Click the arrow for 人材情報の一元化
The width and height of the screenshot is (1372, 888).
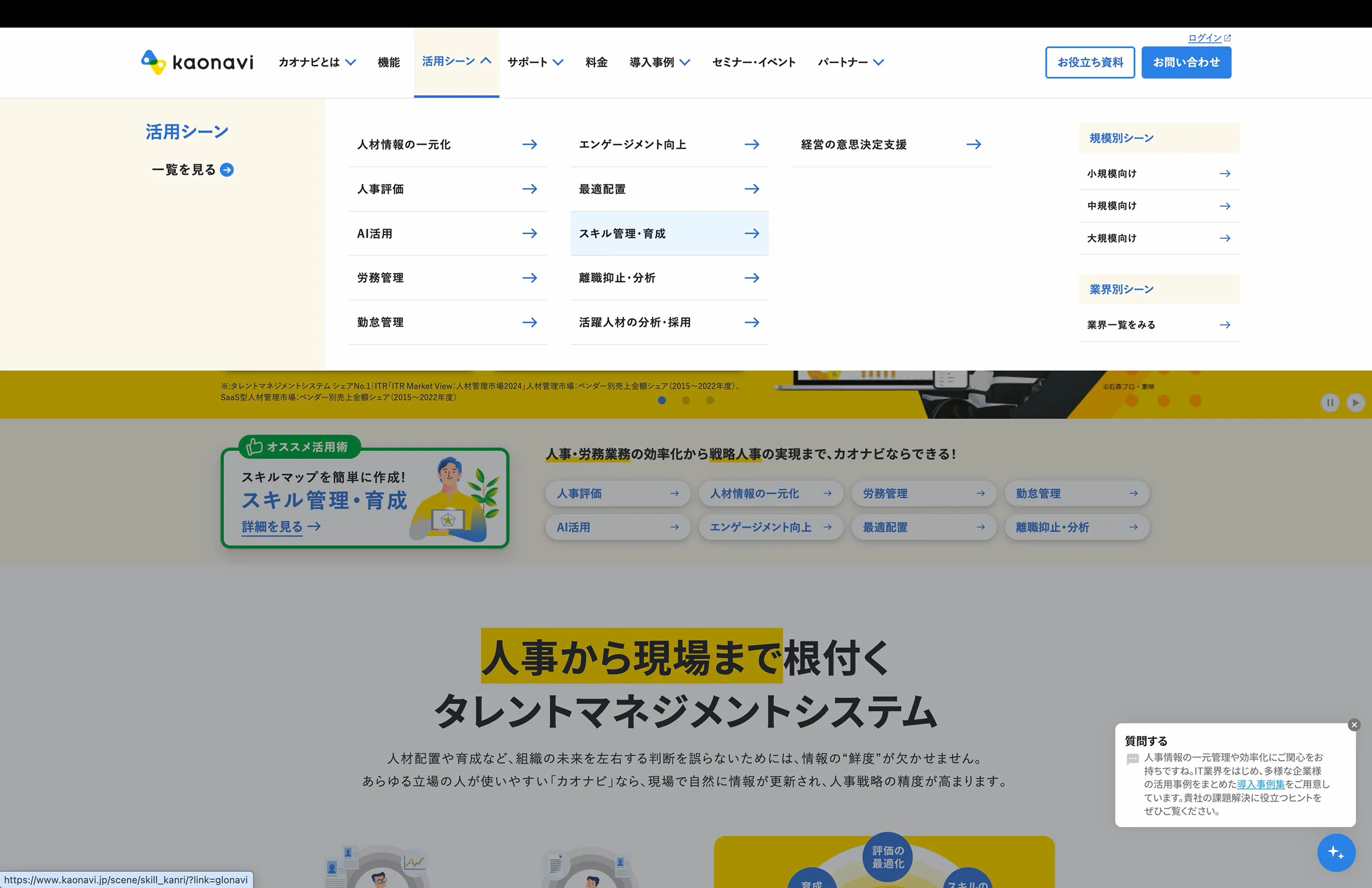[x=530, y=144]
